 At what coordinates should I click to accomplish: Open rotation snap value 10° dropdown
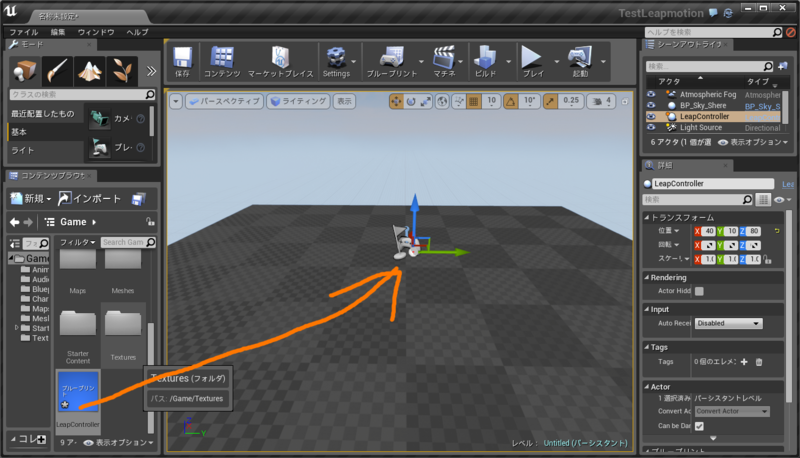(x=530, y=101)
